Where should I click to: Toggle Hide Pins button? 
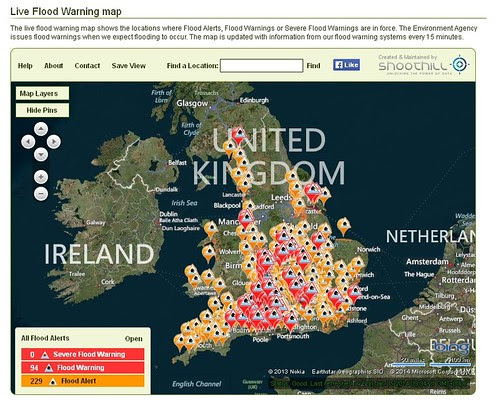pyautogui.click(x=42, y=110)
